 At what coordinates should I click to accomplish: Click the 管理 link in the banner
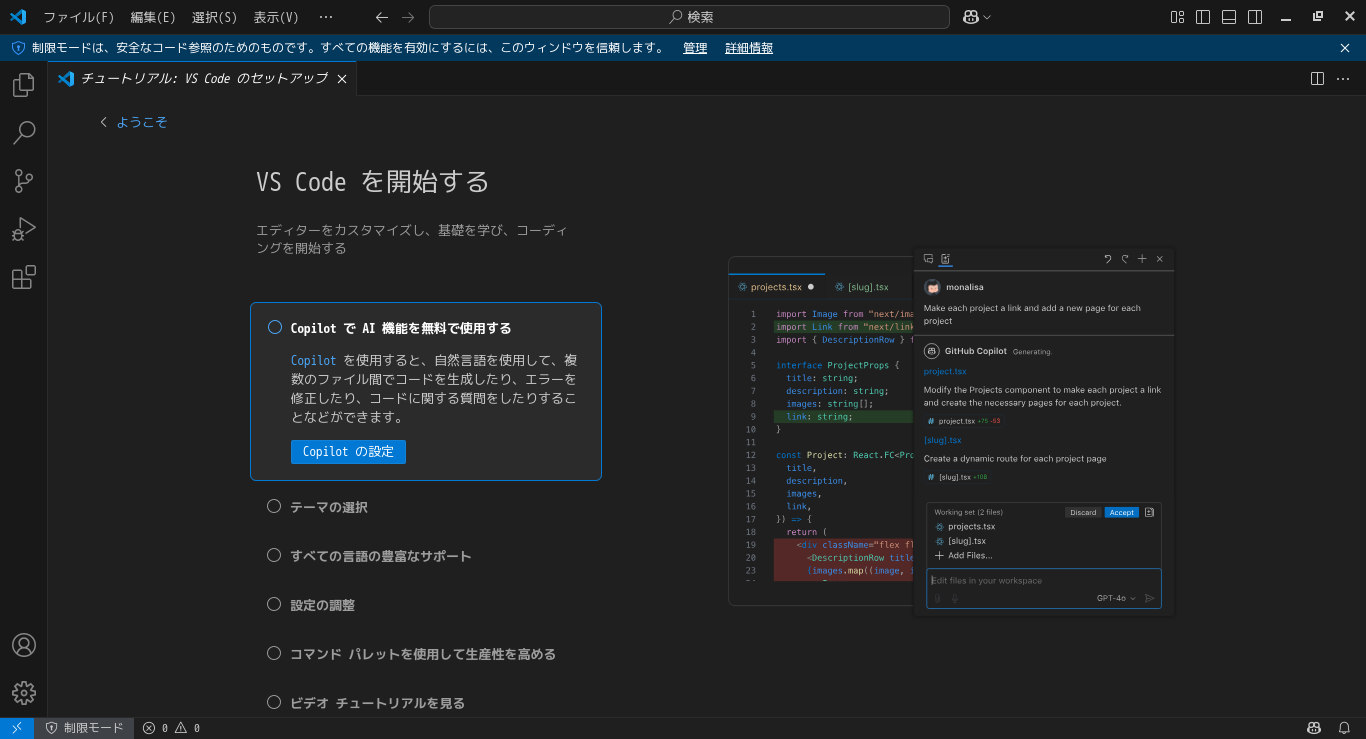tap(695, 48)
